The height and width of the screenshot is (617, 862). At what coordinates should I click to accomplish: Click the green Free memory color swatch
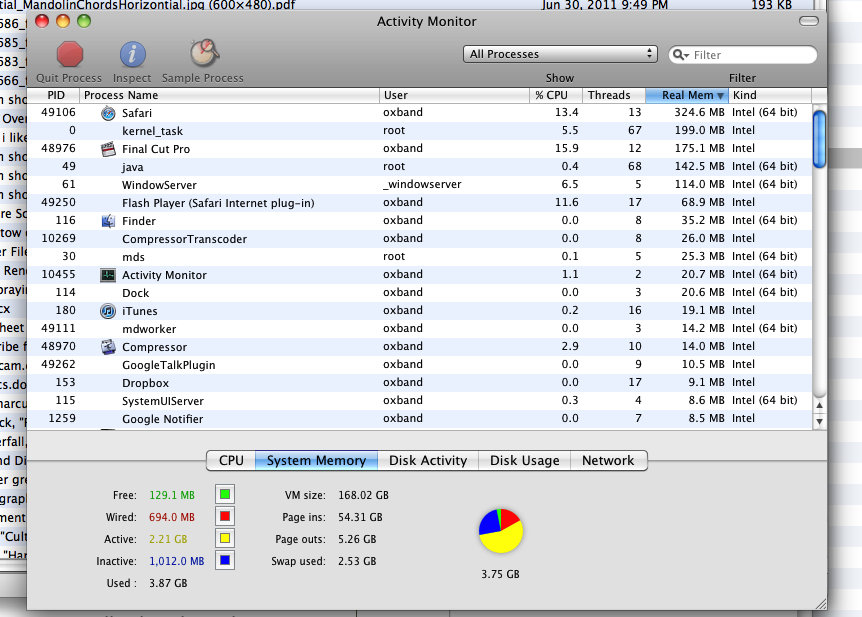(225, 494)
